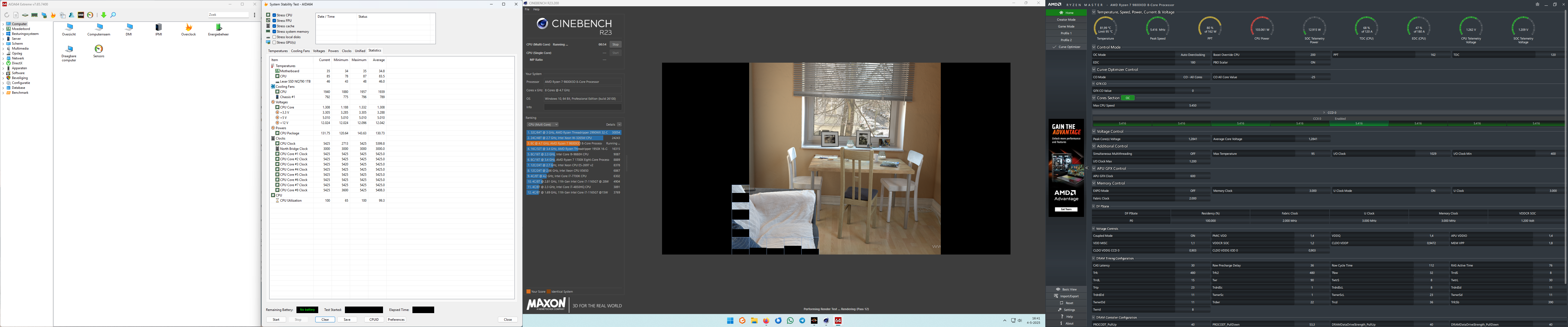This screenshot has width=1568, height=327.
Task: Open WhatsApp from the taskbar
Action: coord(790,320)
